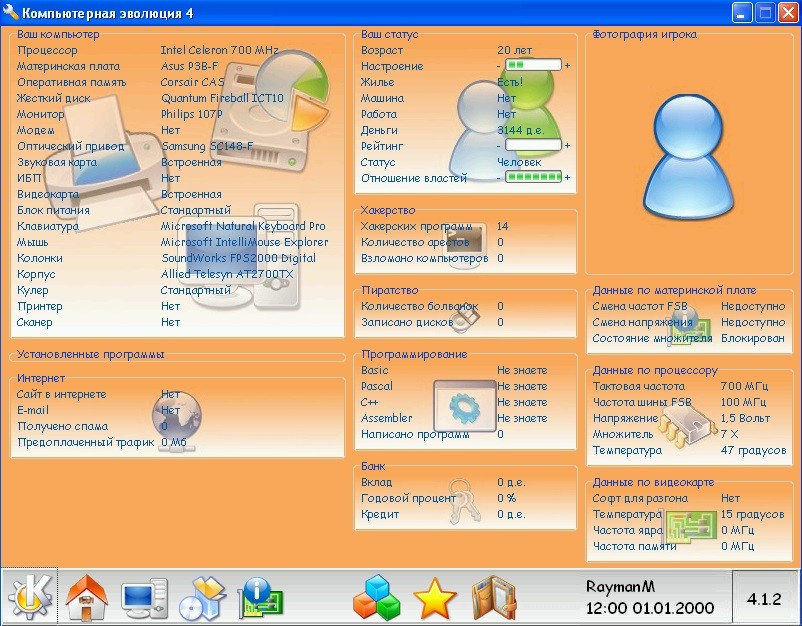
Task: Click the E-mail label
Action: (x=33, y=410)
